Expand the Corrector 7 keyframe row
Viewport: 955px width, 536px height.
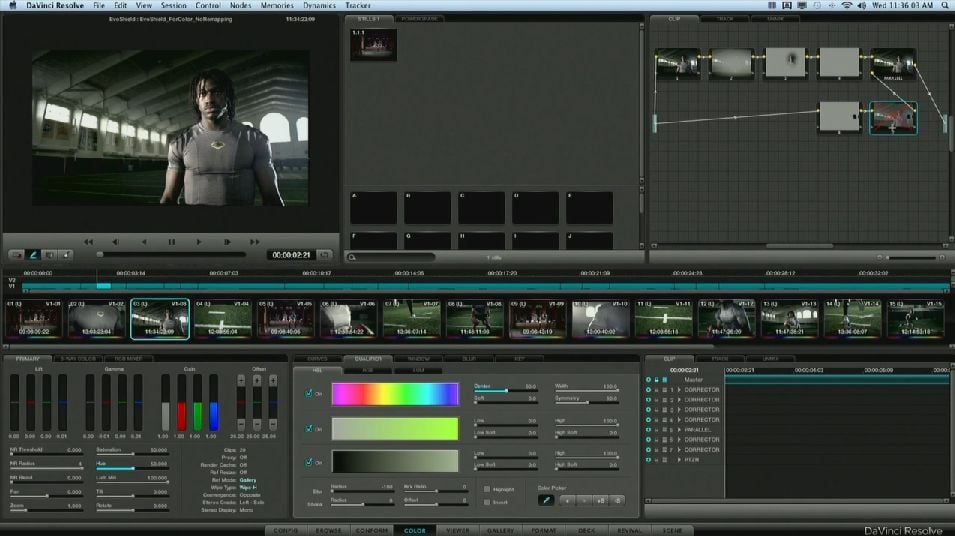click(x=679, y=450)
